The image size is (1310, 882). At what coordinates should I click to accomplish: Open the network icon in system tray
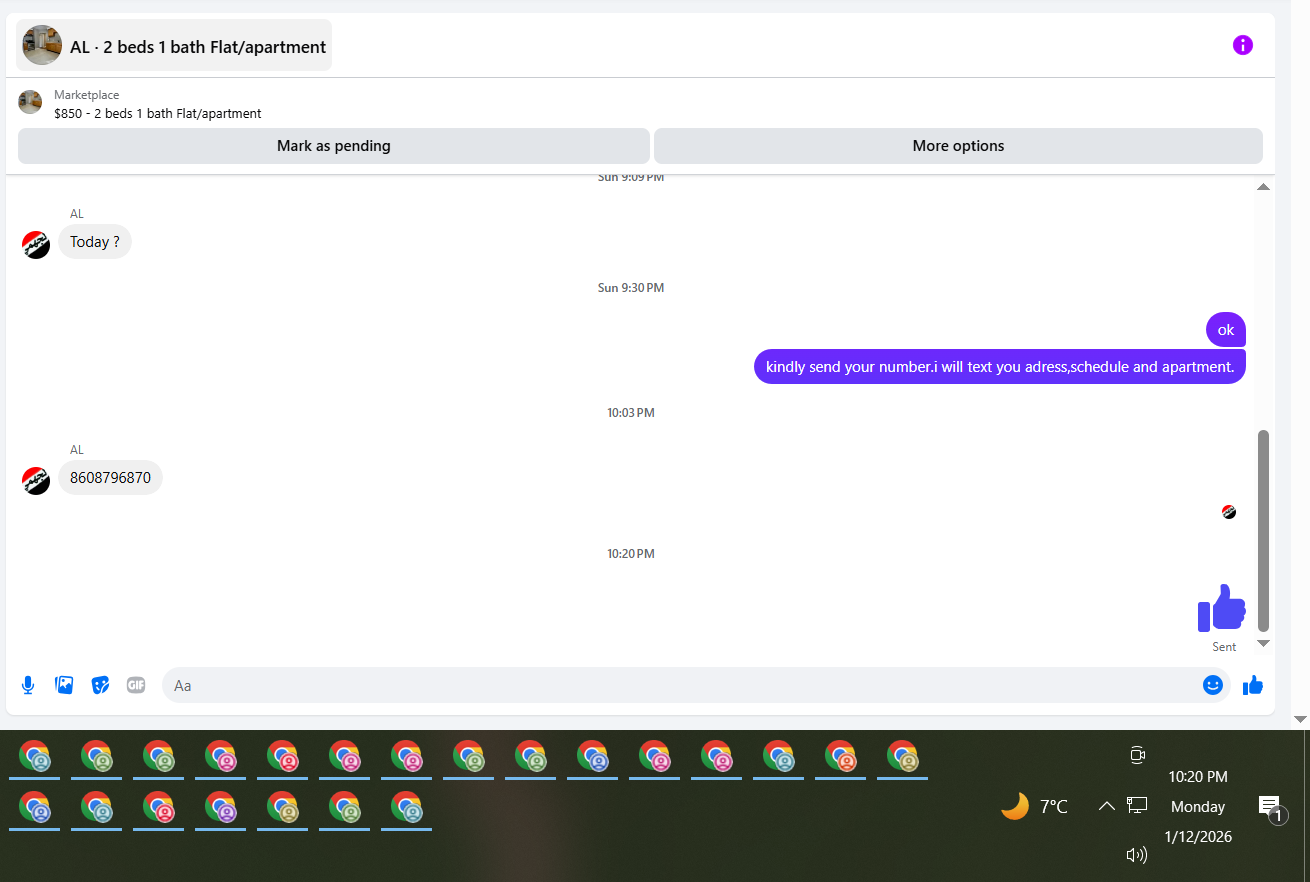coord(1137,804)
